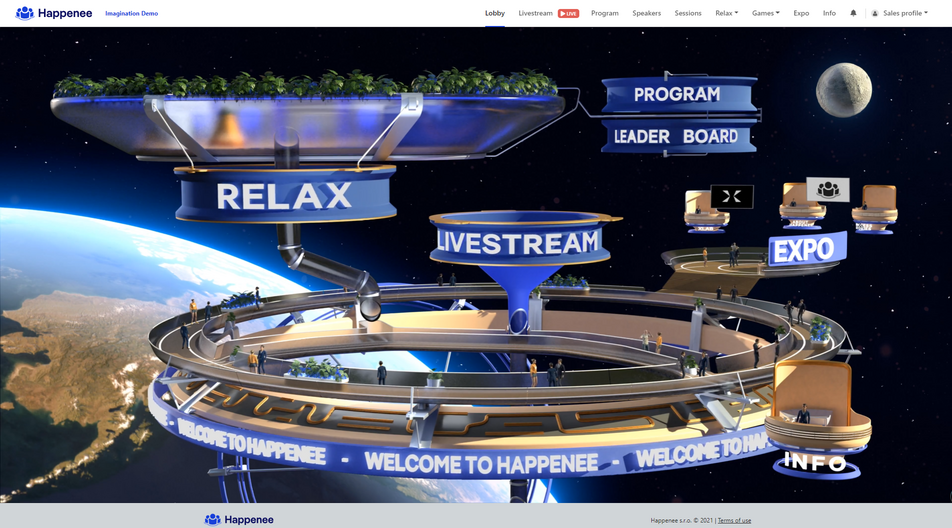Select the XLAB expo booth screen
952x528 pixels.
[x=732, y=197]
